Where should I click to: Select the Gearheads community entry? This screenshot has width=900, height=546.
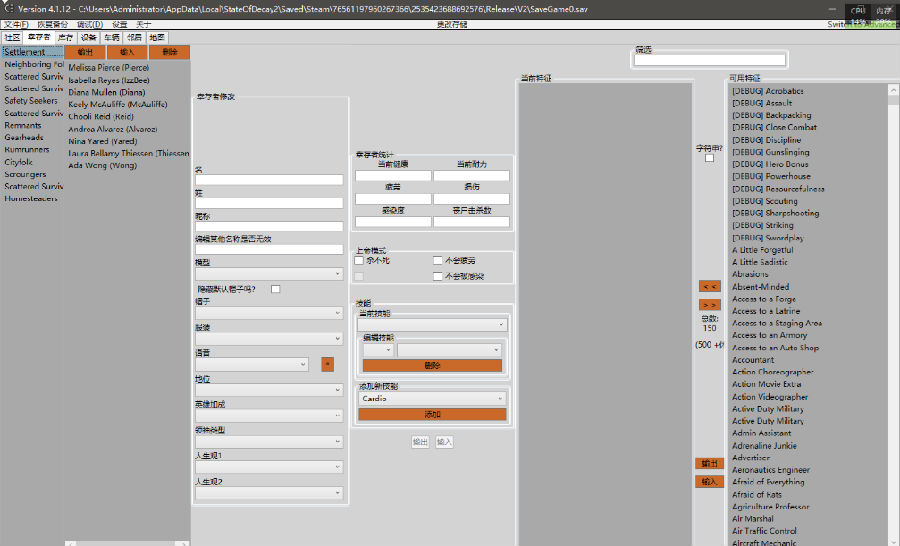(24, 137)
